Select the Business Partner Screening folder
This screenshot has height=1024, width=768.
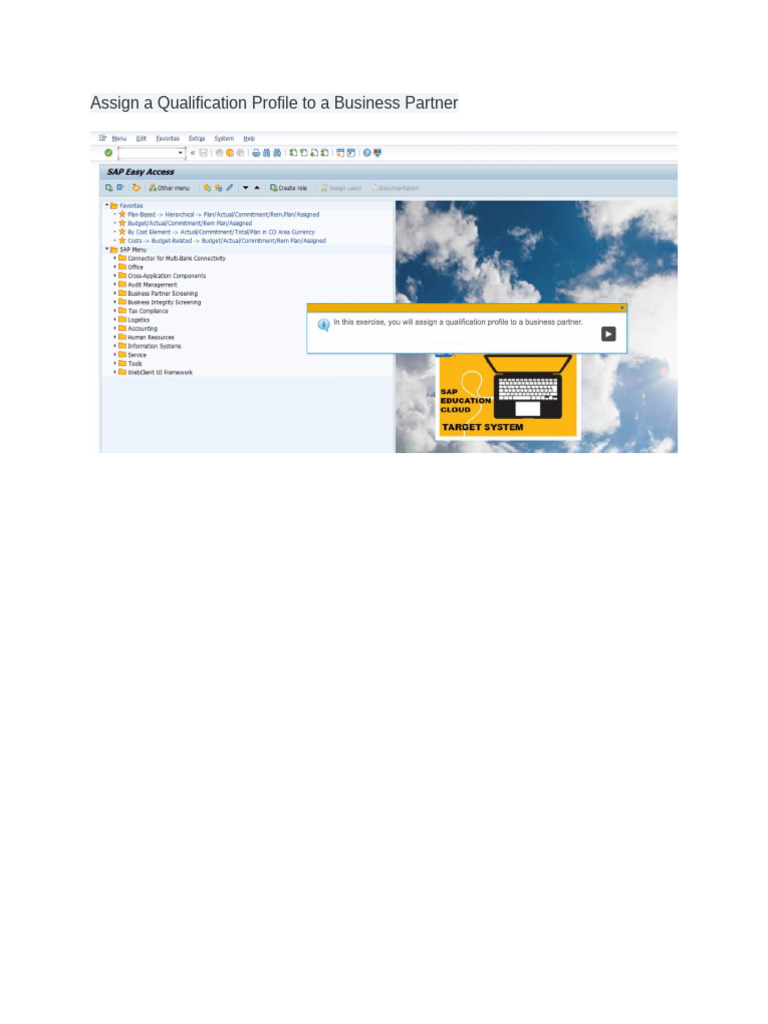coord(163,294)
